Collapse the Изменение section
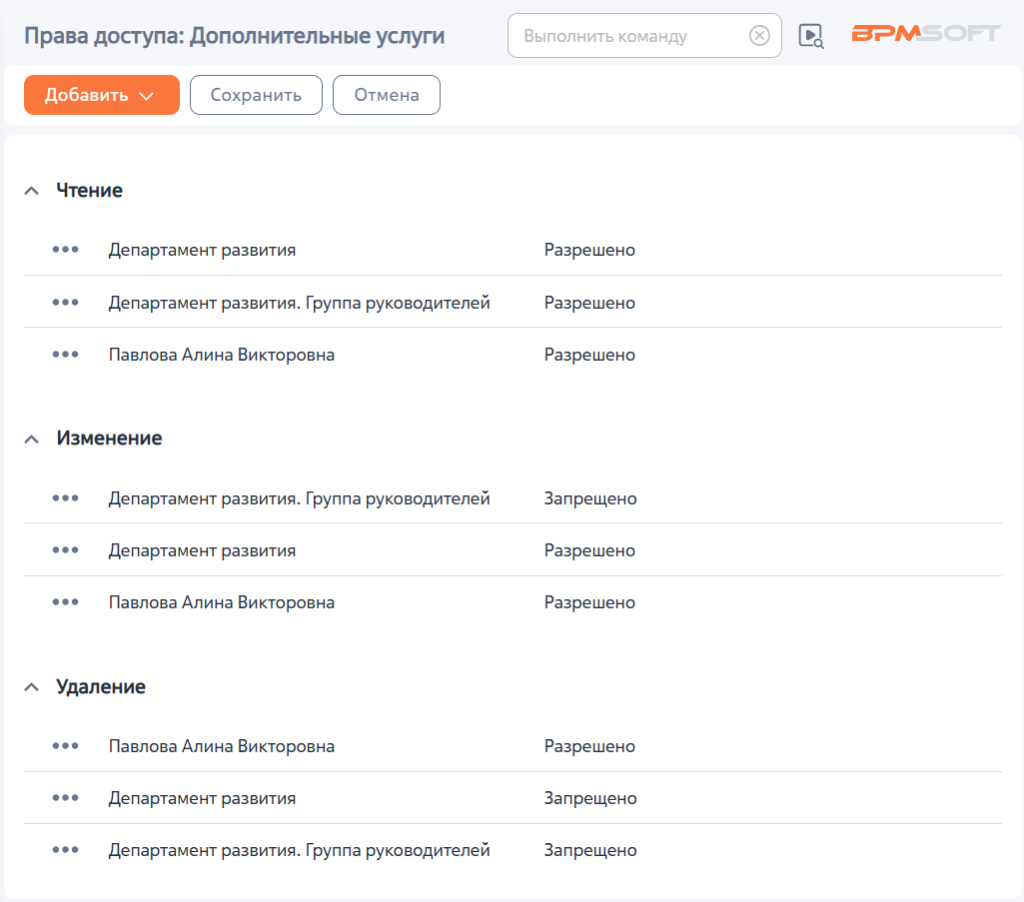This screenshot has width=1024, height=902. [31, 439]
